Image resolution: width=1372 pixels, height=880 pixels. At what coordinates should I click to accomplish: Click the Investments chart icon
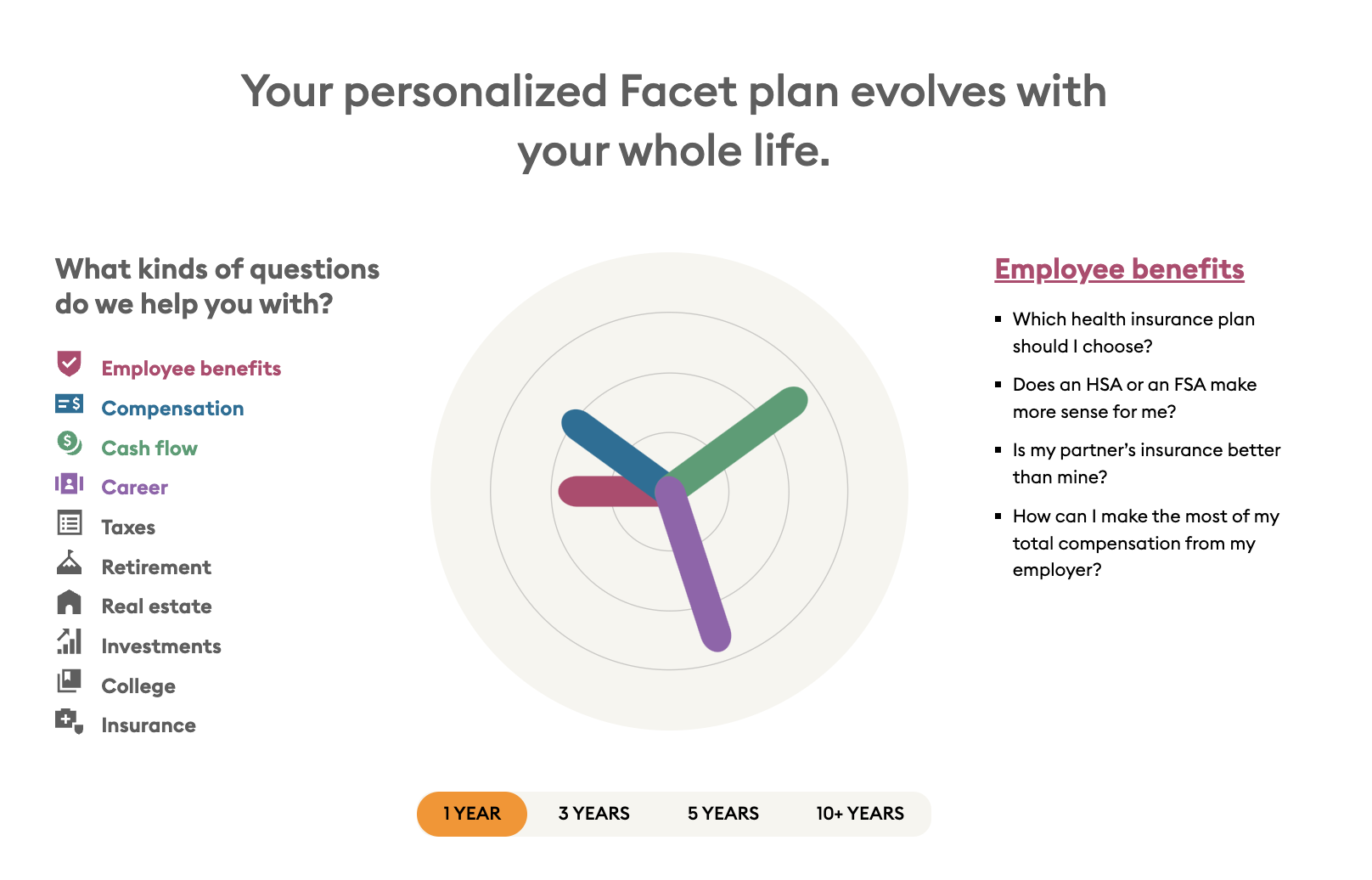click(69, 641)
